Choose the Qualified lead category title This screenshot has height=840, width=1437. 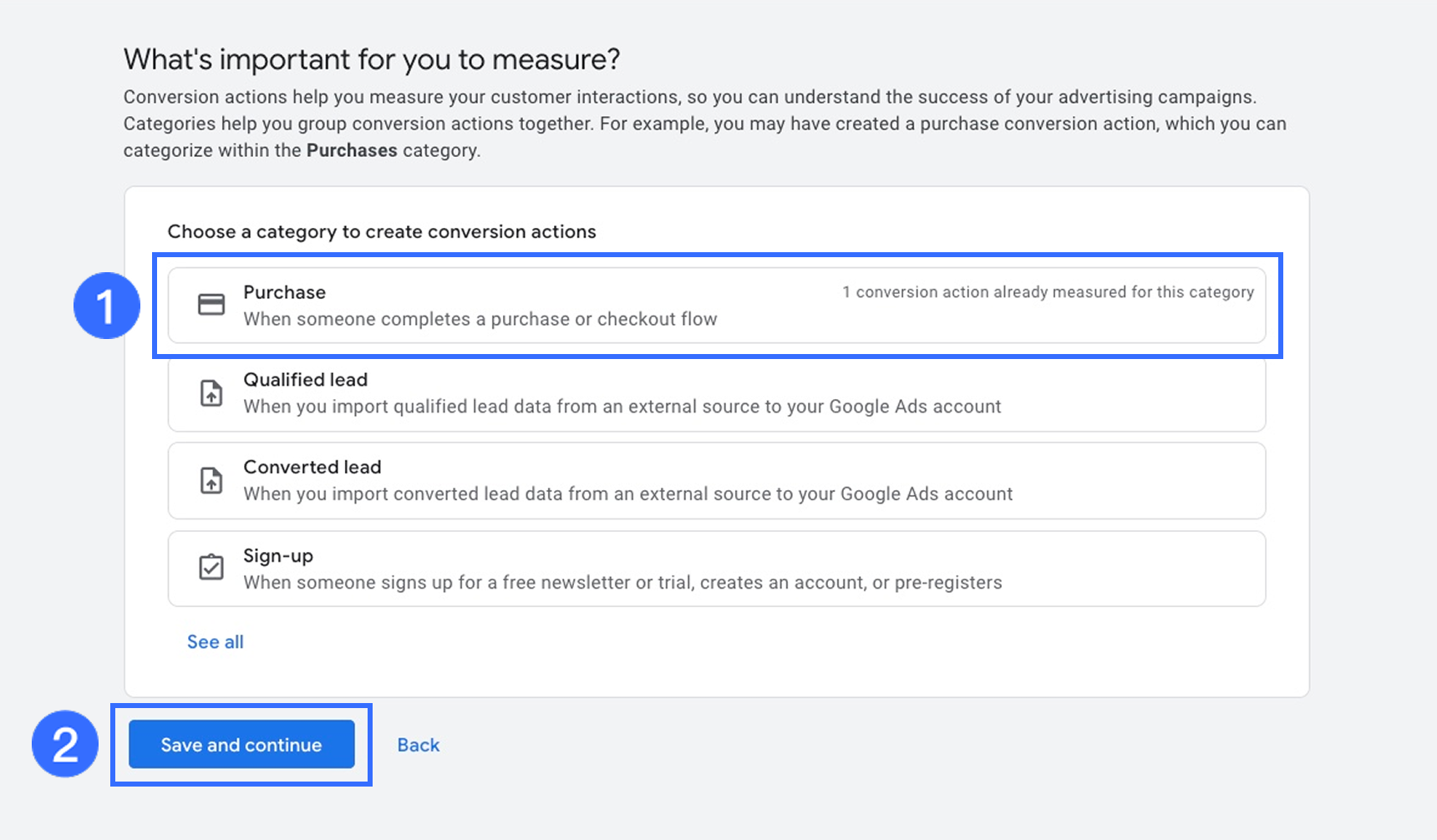pos(305,380)
